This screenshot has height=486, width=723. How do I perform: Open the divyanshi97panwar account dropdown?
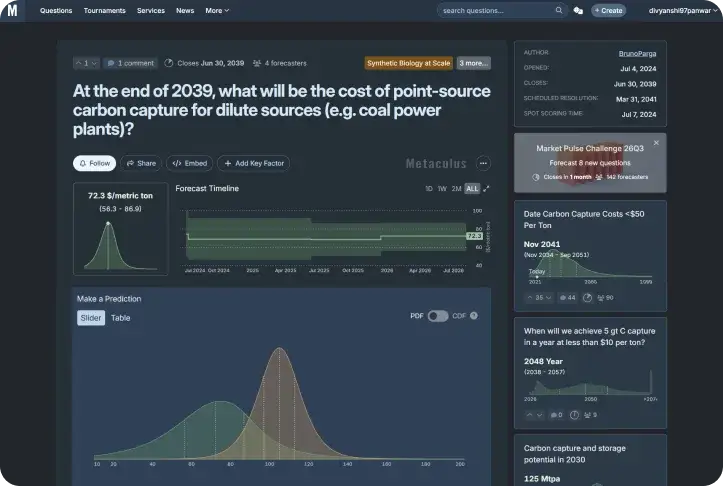[x=683, y=11]
